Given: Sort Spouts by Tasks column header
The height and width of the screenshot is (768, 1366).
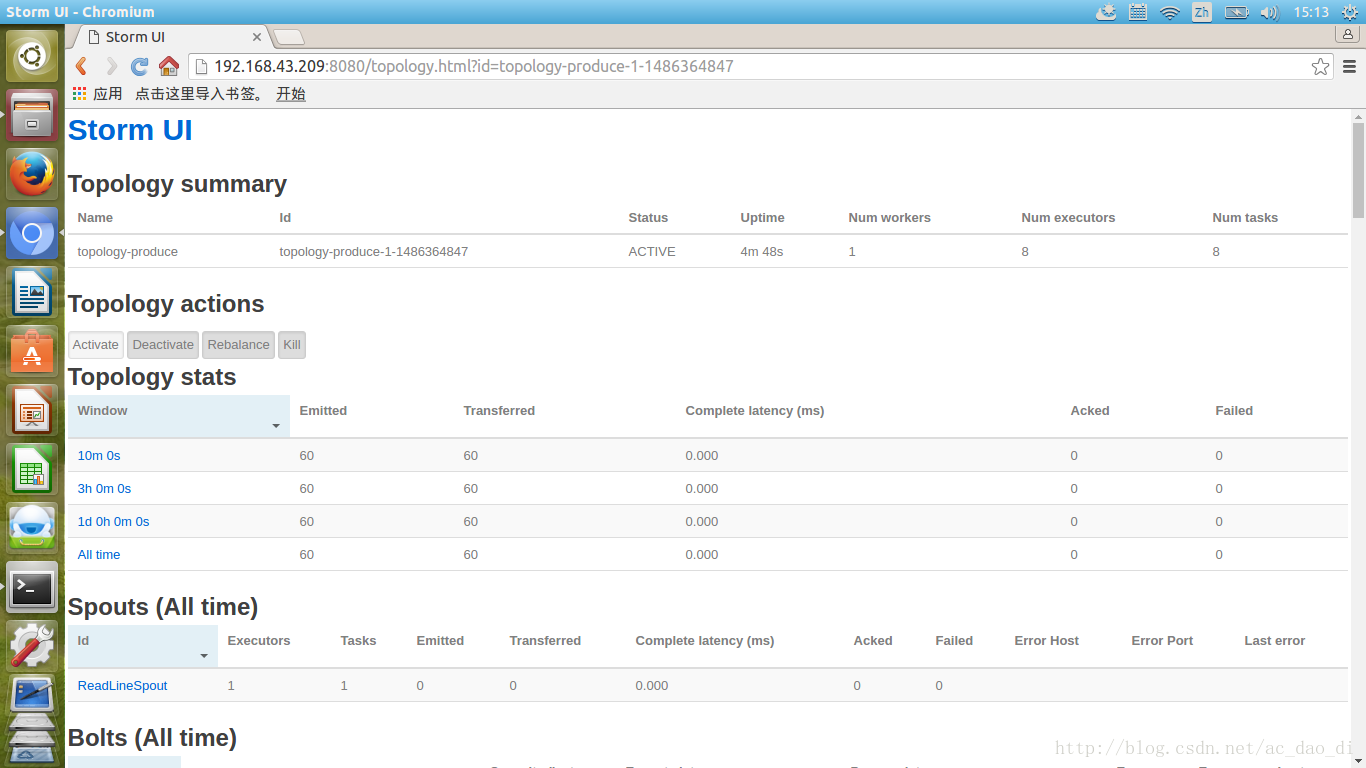Looking at the screenshot, I should tap(358, 640).
